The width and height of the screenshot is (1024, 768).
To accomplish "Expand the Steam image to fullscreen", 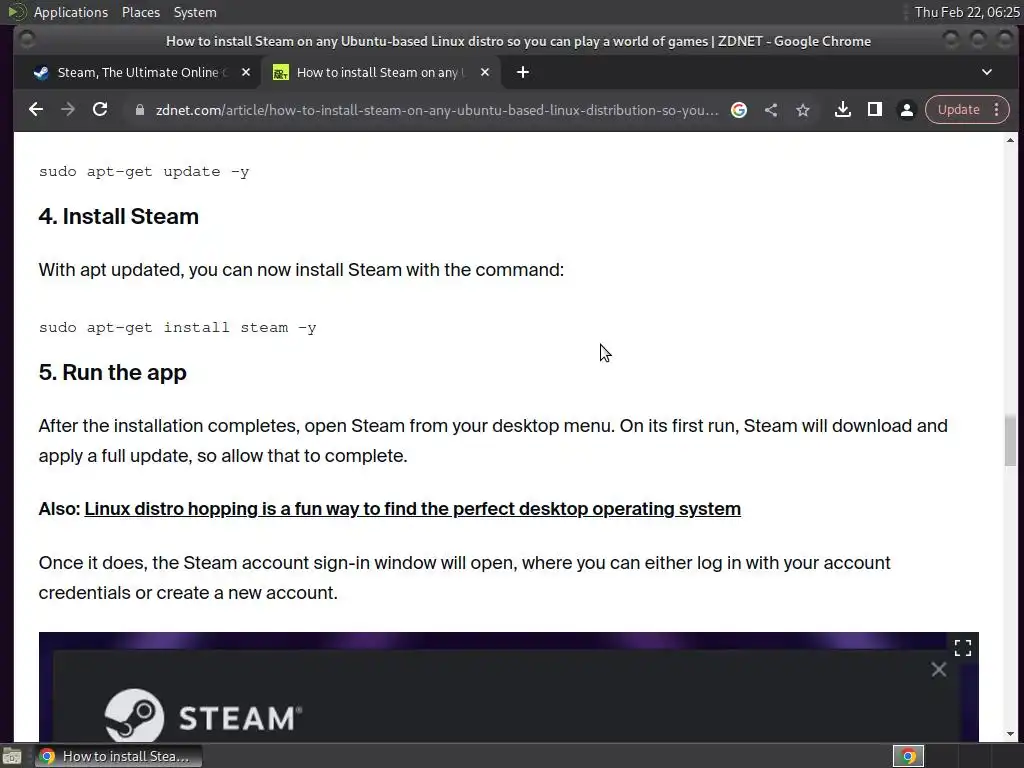I will [x=963, y=648].
